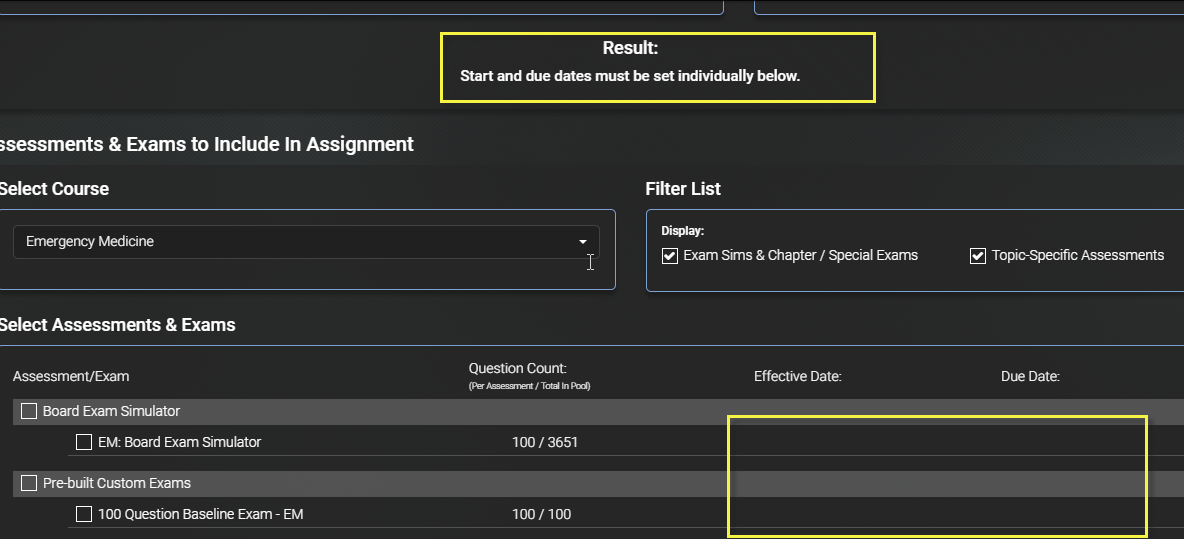The image size is (1184, 539).
Task: Click the 100 / 3651 question count value
Action: [544, 442]
